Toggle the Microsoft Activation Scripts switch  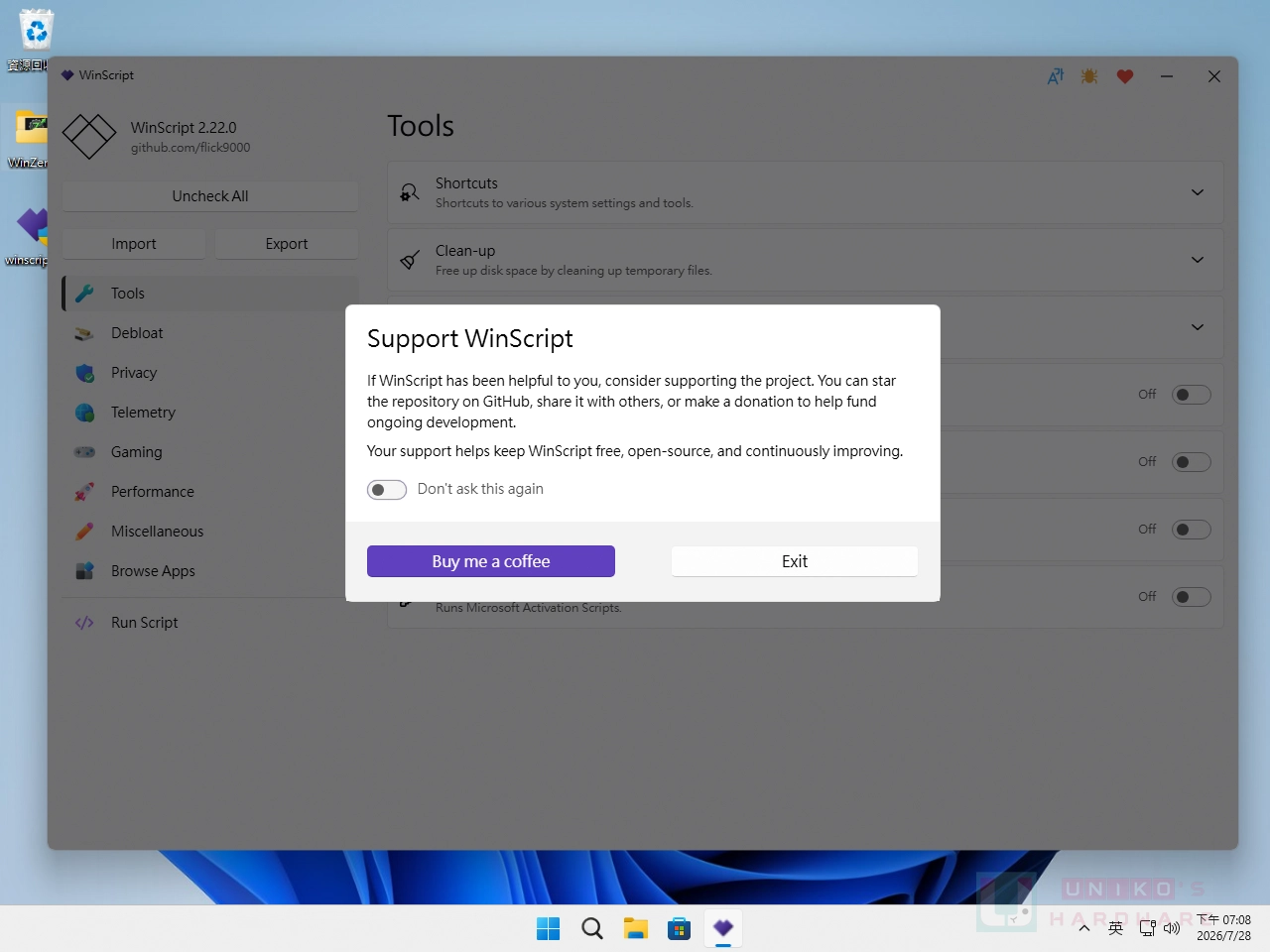(x=1192, y=597)
